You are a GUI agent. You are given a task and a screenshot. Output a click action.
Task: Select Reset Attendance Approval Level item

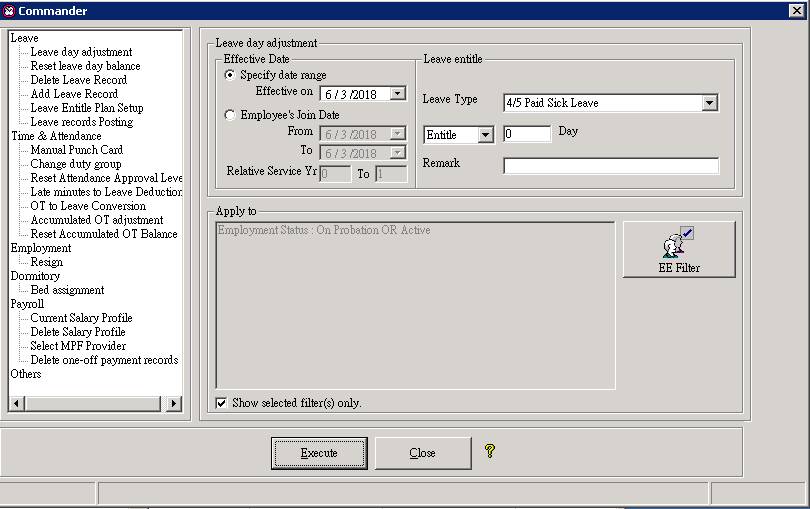106,178
